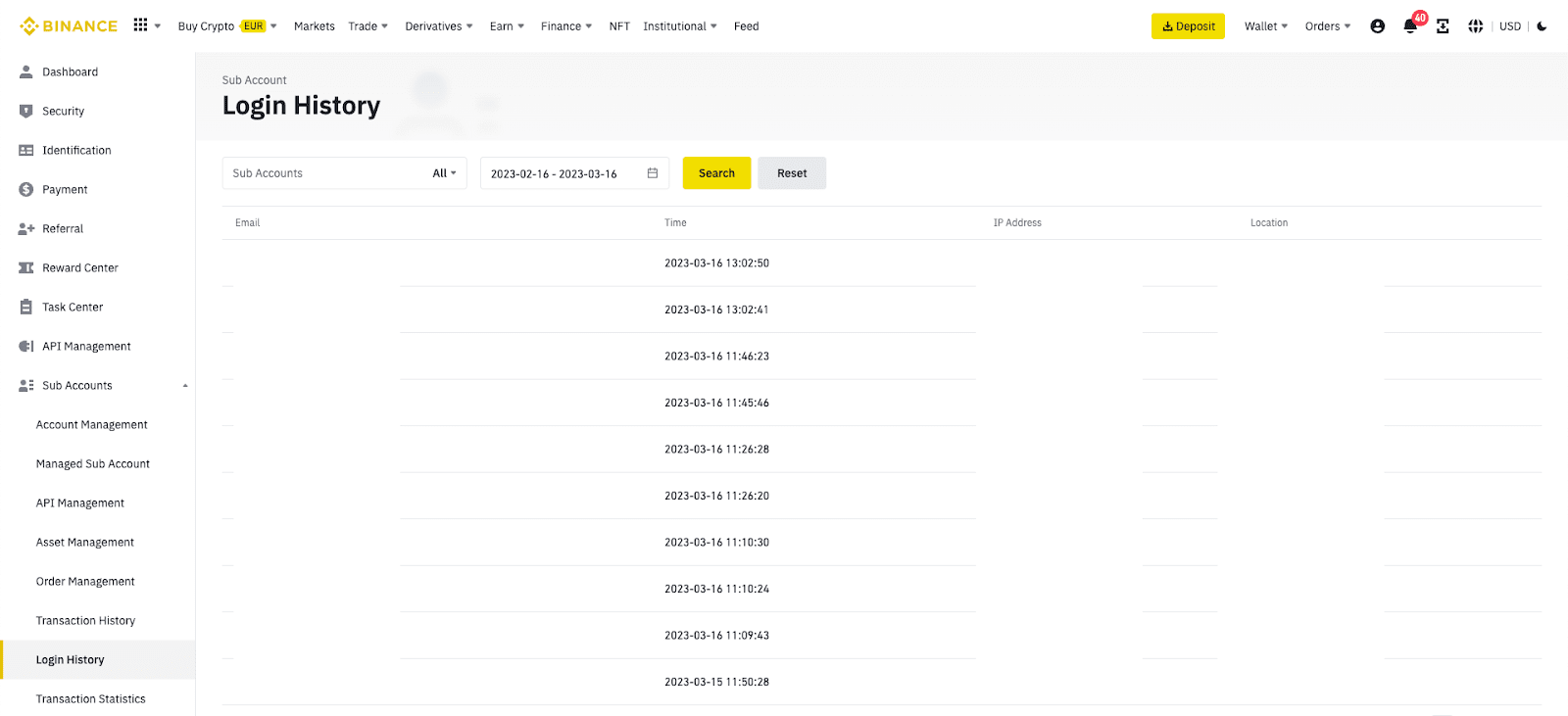Open the language globe icon

1475,26
